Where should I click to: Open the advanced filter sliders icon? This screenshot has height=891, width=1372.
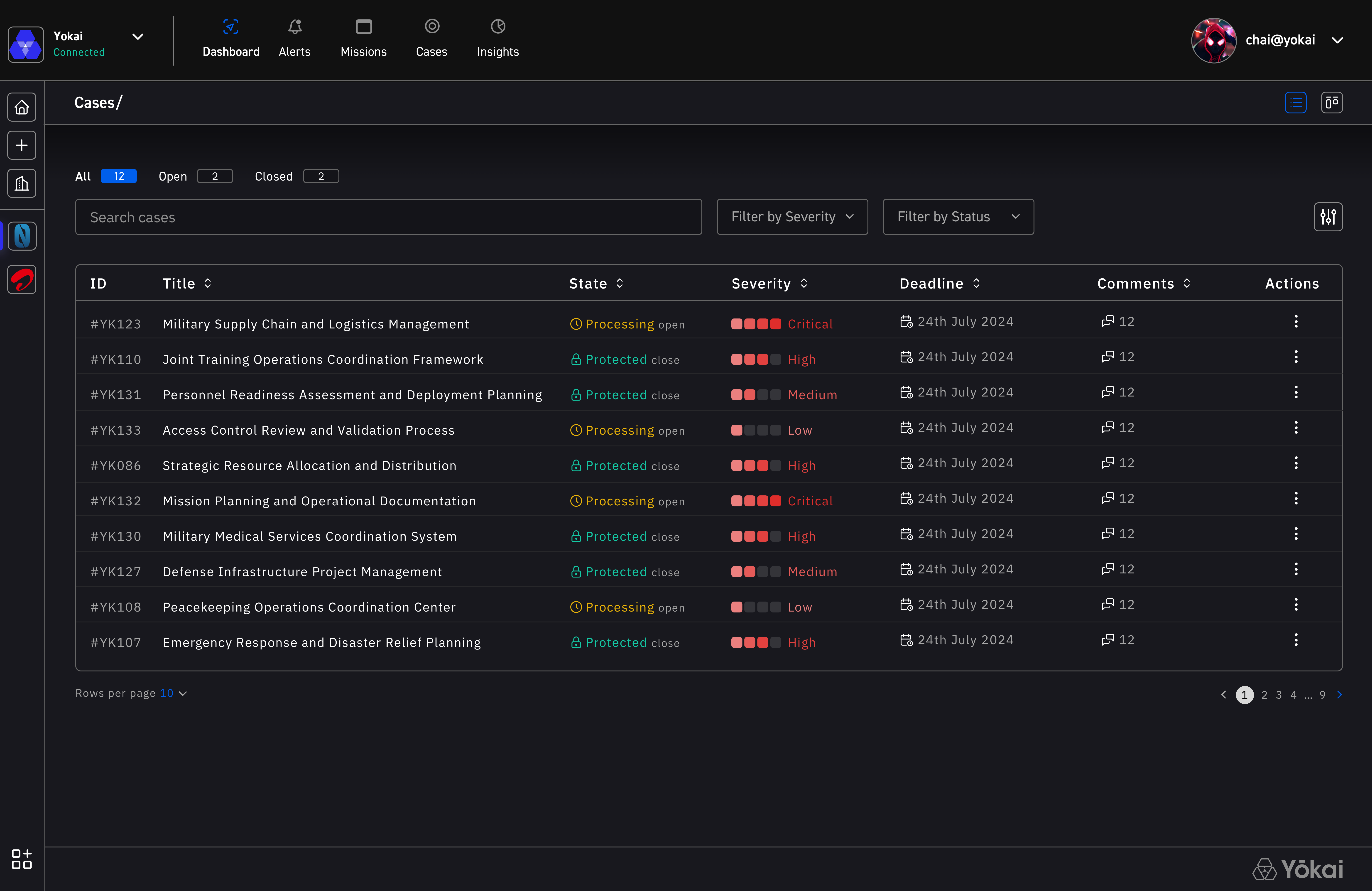click(x=1328, y=217)
